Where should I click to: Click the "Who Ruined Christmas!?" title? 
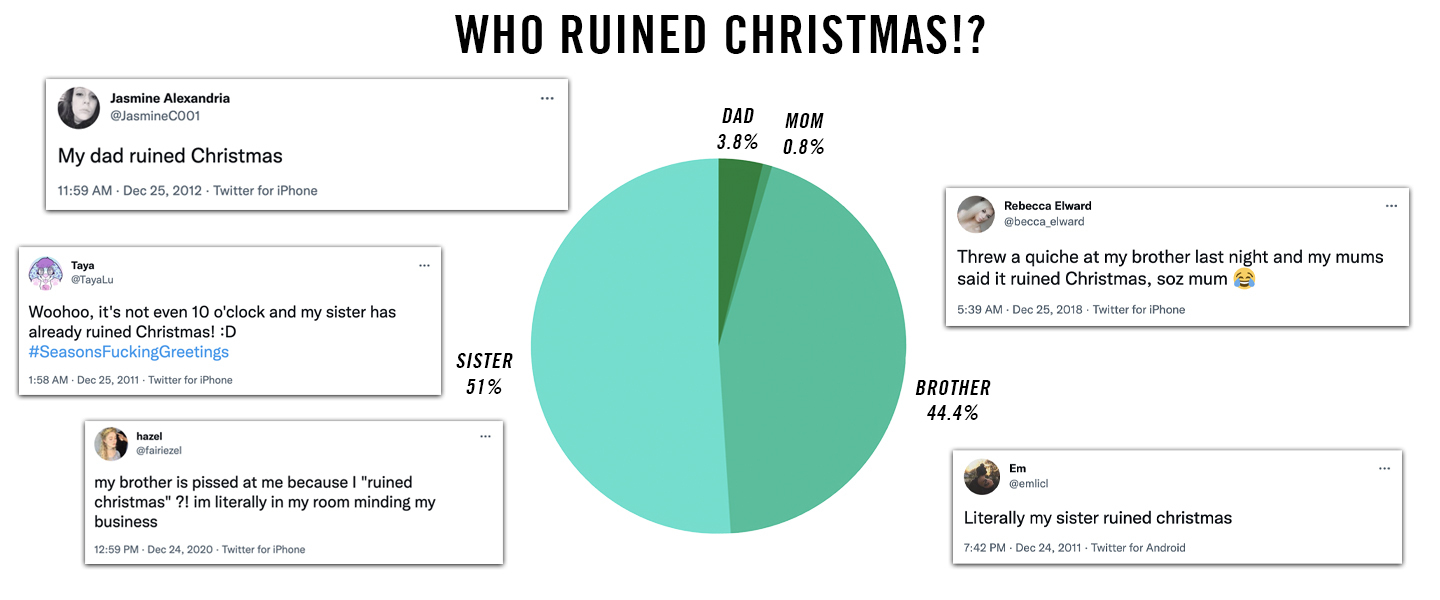pos(720,36)
